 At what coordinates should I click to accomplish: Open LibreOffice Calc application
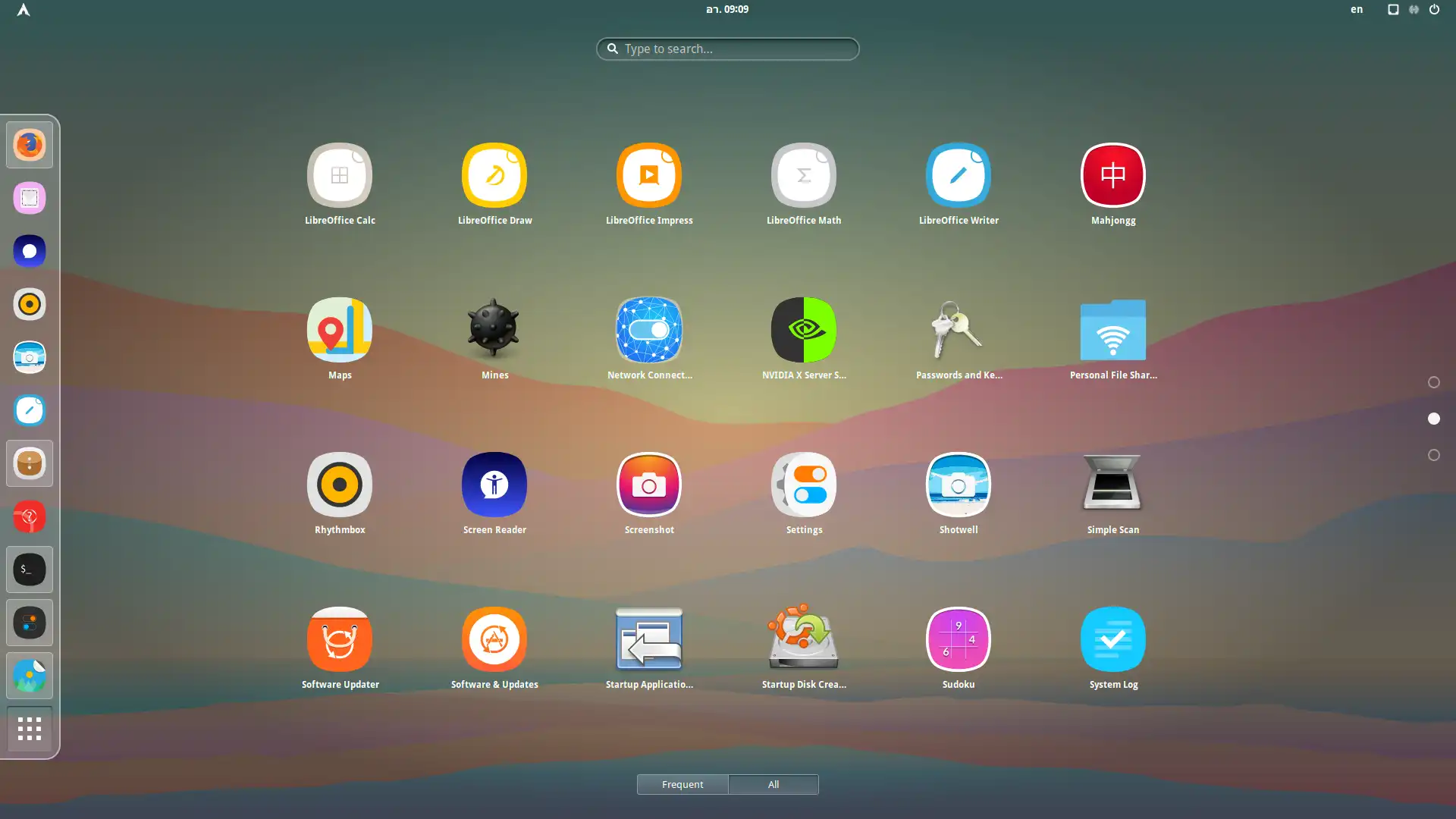click(340, 184)
